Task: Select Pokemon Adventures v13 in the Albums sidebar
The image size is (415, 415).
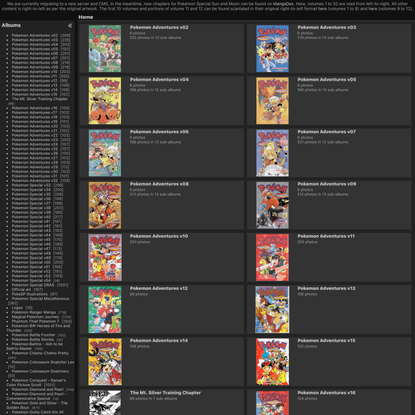Action: coord(35,85)
